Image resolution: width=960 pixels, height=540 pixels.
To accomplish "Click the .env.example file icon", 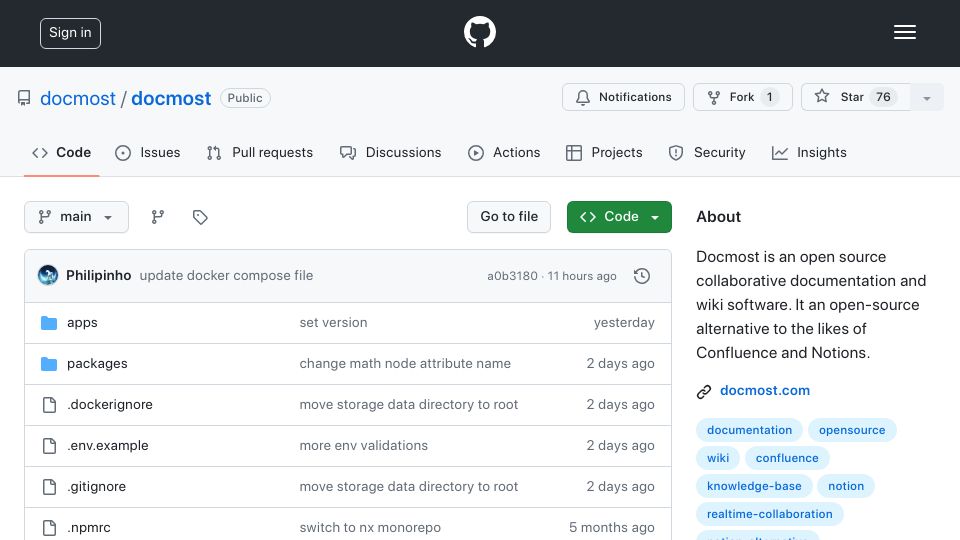I will click(50, 446).
